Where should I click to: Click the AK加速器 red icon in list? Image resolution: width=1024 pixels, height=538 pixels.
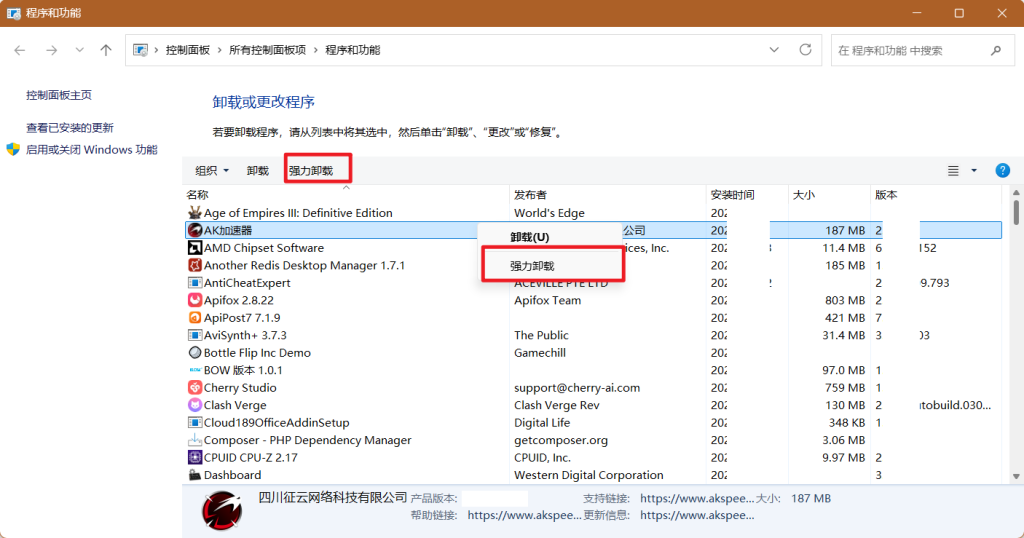pyautogui.click(x=195, y=230)
